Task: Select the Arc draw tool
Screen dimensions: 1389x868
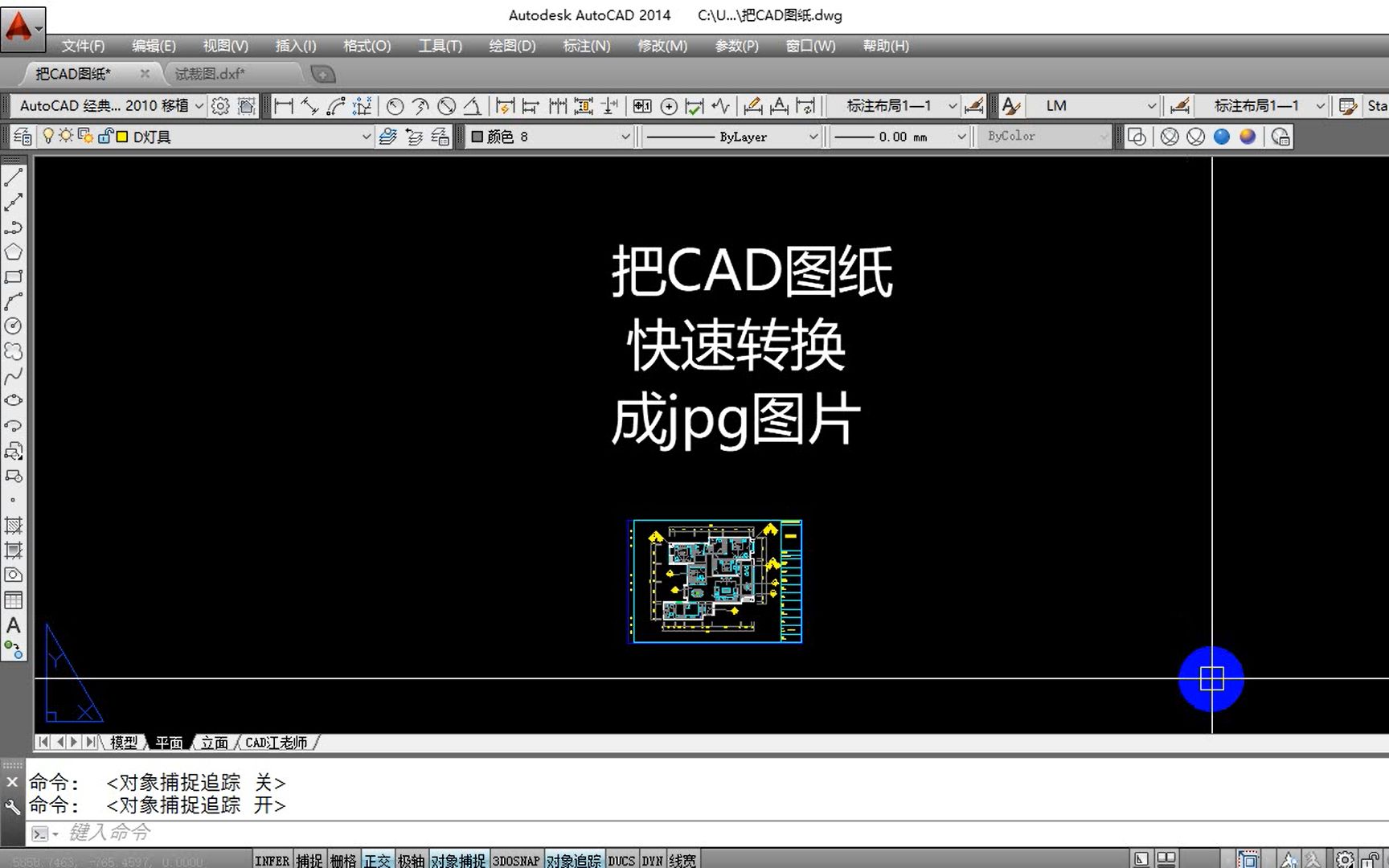Action: [x=14, y=302]
